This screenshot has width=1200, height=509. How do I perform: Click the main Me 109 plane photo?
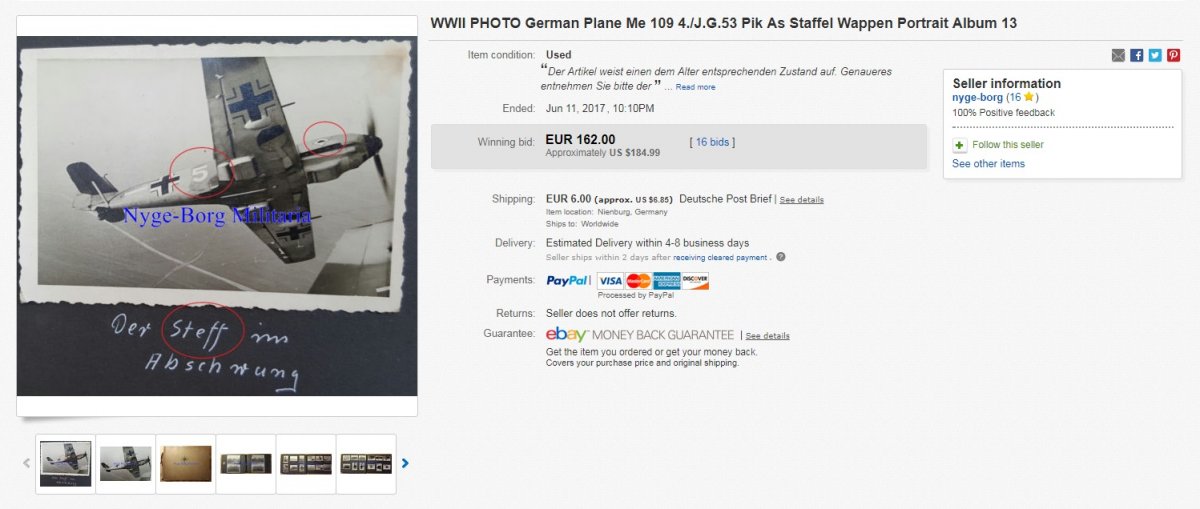pos(217,215)
